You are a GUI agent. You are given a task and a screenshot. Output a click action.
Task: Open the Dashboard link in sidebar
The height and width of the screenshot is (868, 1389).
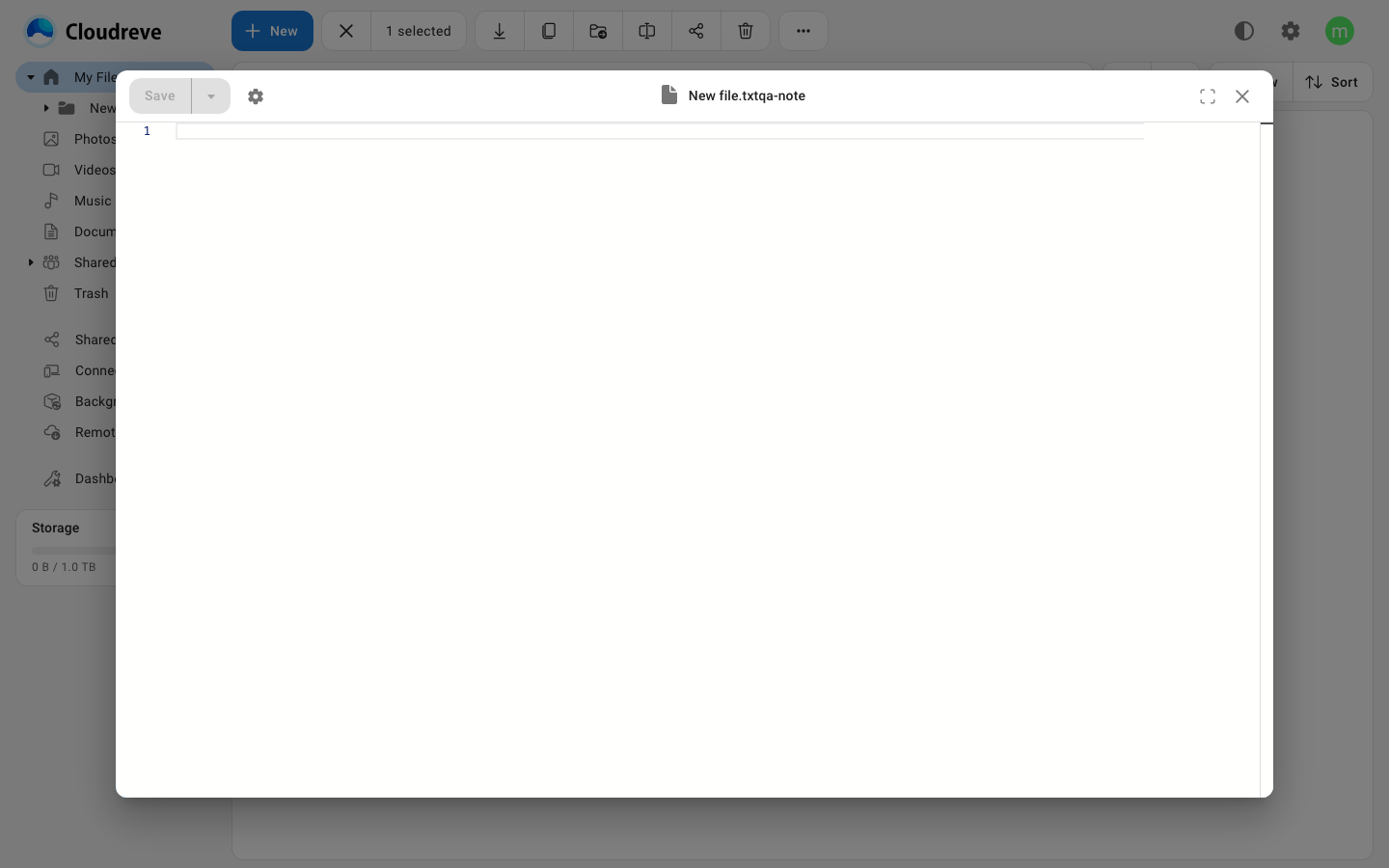[68, 478]
